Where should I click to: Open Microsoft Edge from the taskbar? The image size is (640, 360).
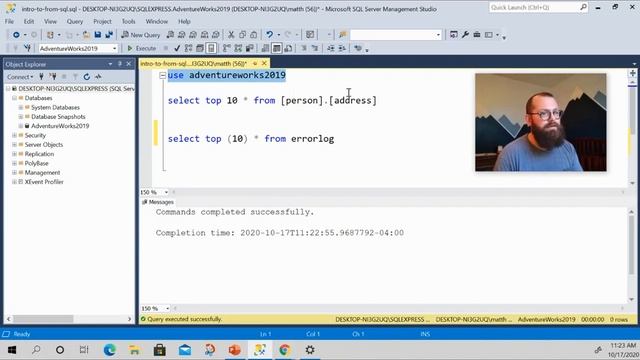coord(110,350)
